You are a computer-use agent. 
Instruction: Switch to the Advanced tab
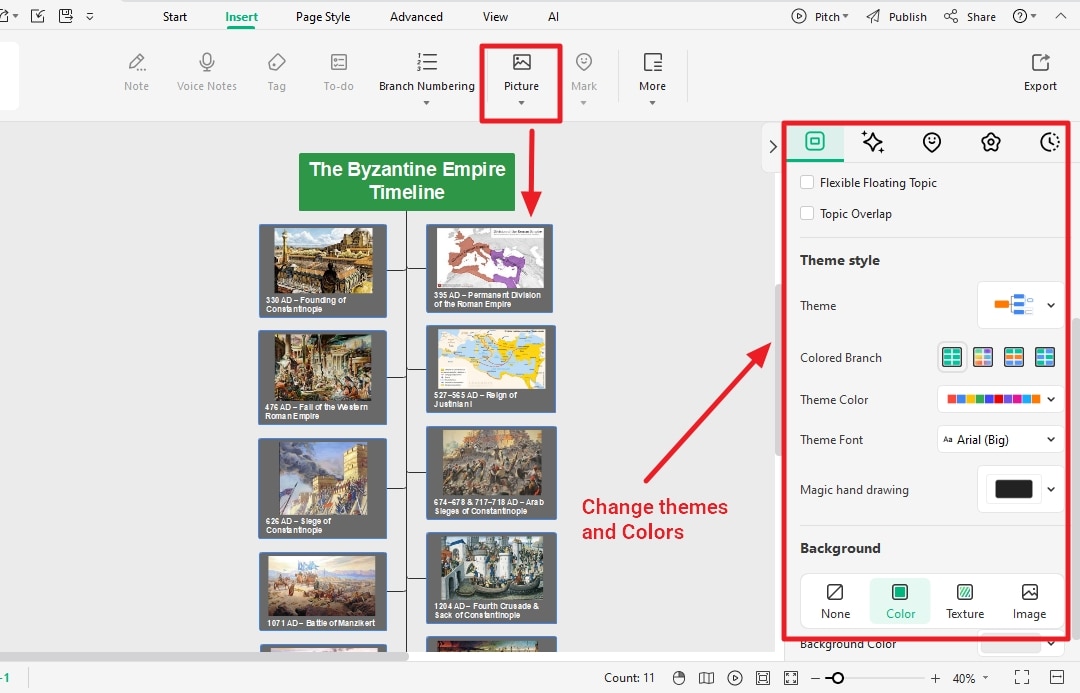coord(416,17)
